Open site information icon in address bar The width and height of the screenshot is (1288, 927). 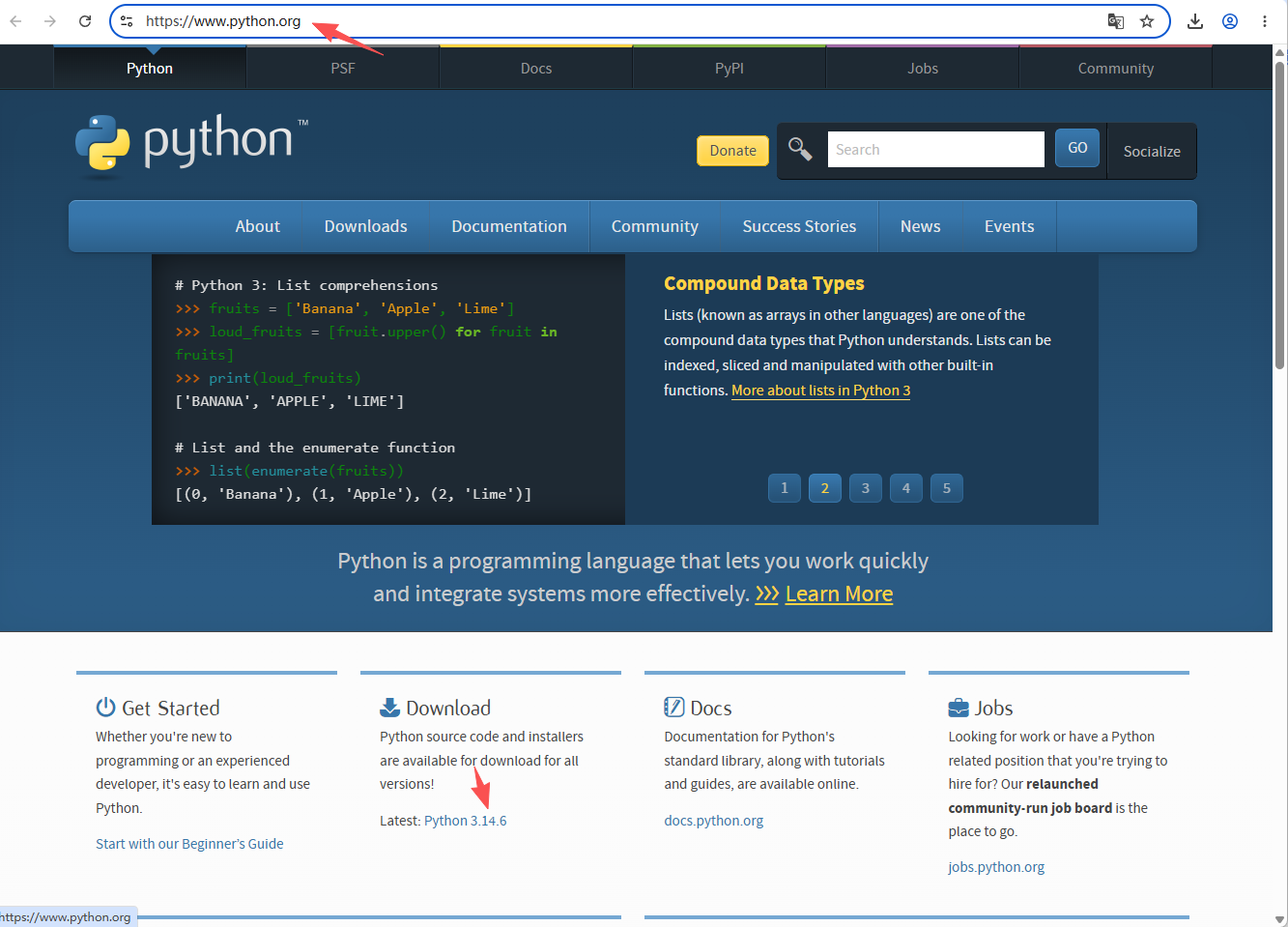(x=127, y=20)
